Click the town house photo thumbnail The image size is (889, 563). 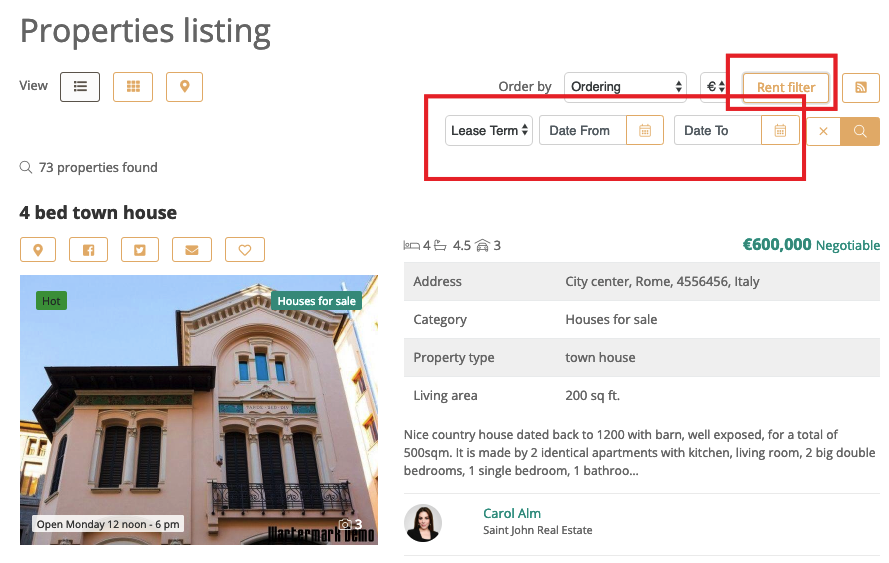point(199,410)
